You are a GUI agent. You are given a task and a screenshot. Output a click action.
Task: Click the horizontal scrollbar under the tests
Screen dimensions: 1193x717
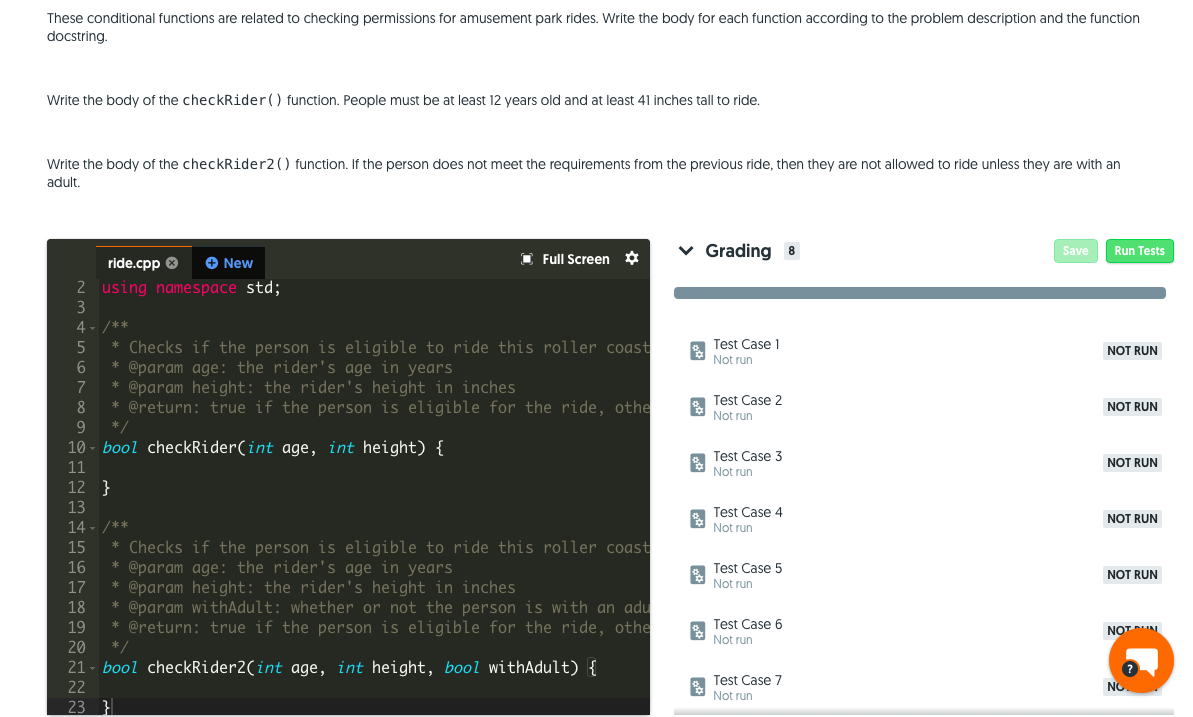point(919,712)
